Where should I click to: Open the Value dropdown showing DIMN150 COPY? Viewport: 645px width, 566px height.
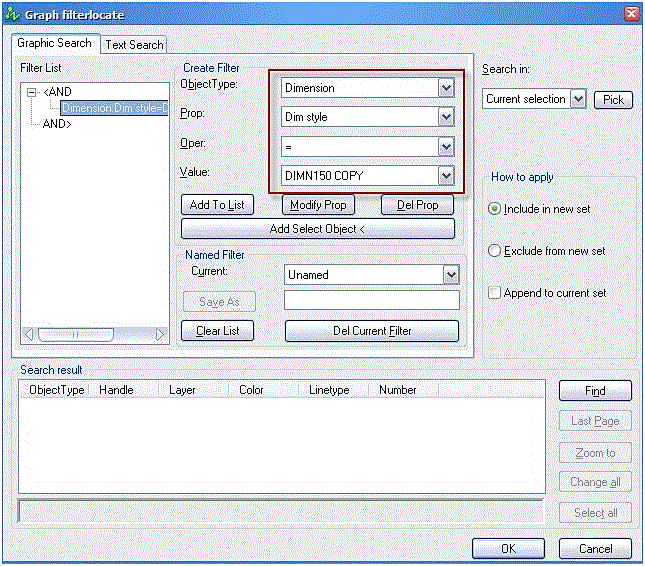click(446, 176)
